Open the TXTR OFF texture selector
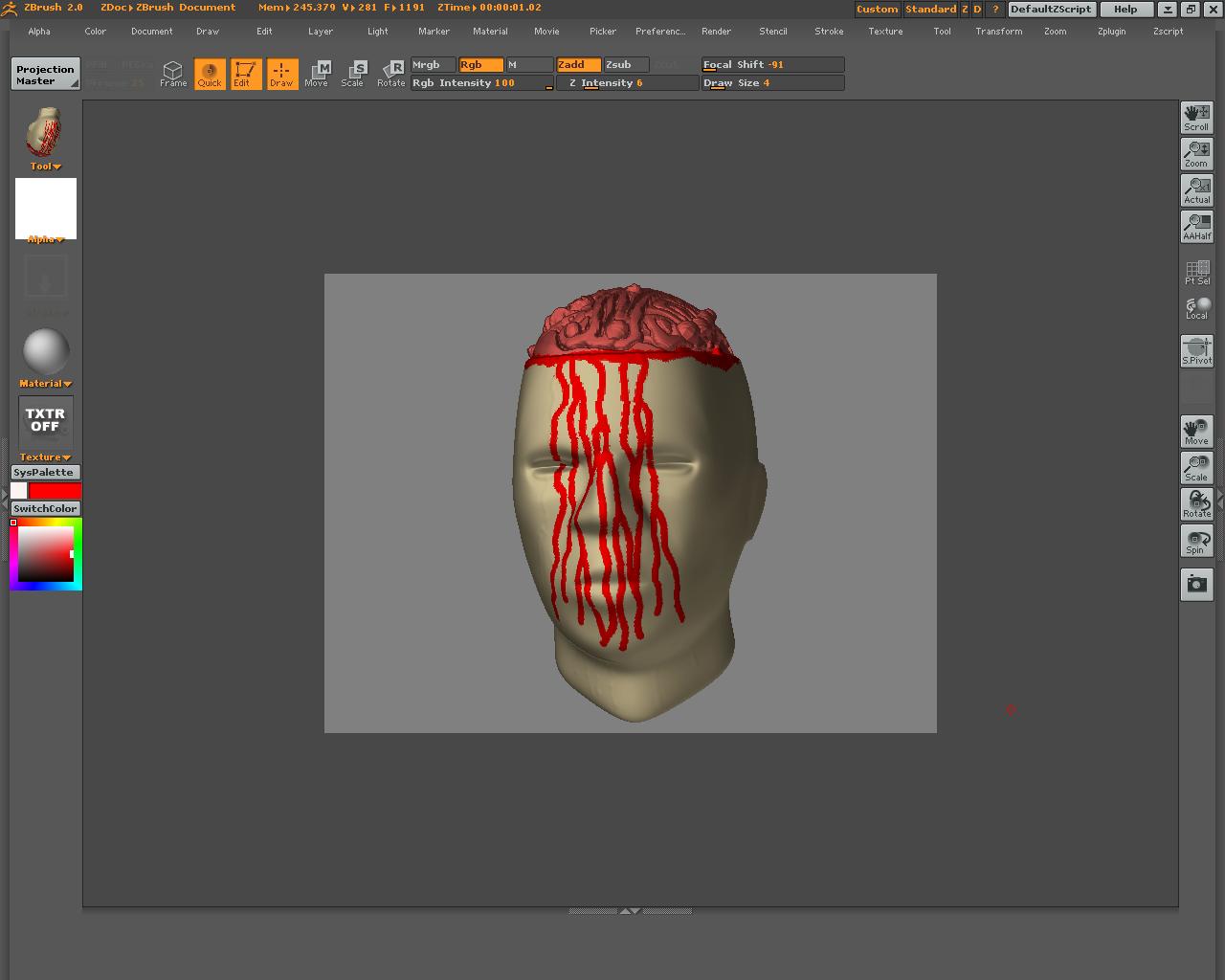Screen dimensions: 1225x980 pyautogui.click(x=45, y=421)
